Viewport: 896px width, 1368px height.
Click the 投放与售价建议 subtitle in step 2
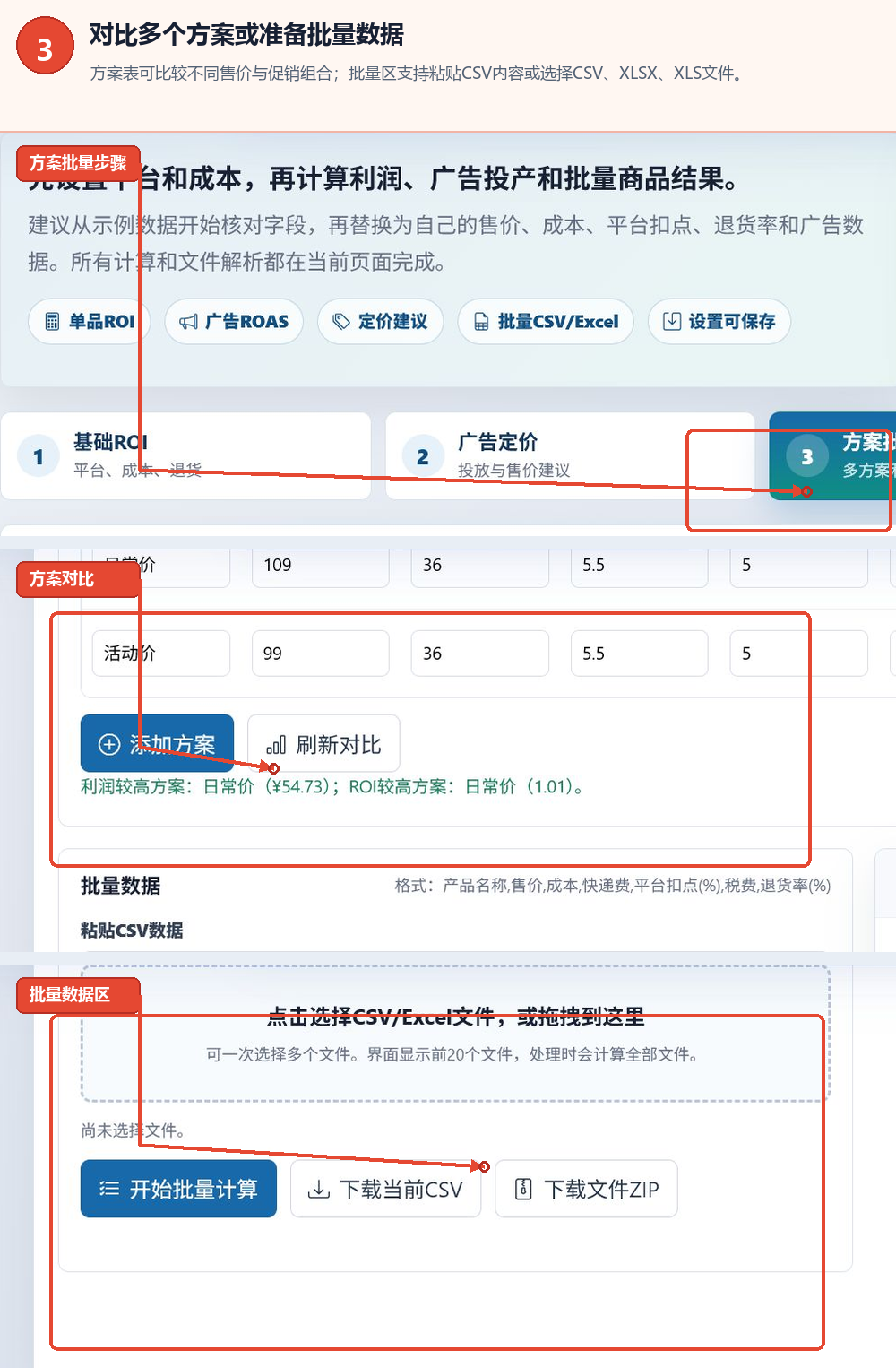tap(513, 470)
